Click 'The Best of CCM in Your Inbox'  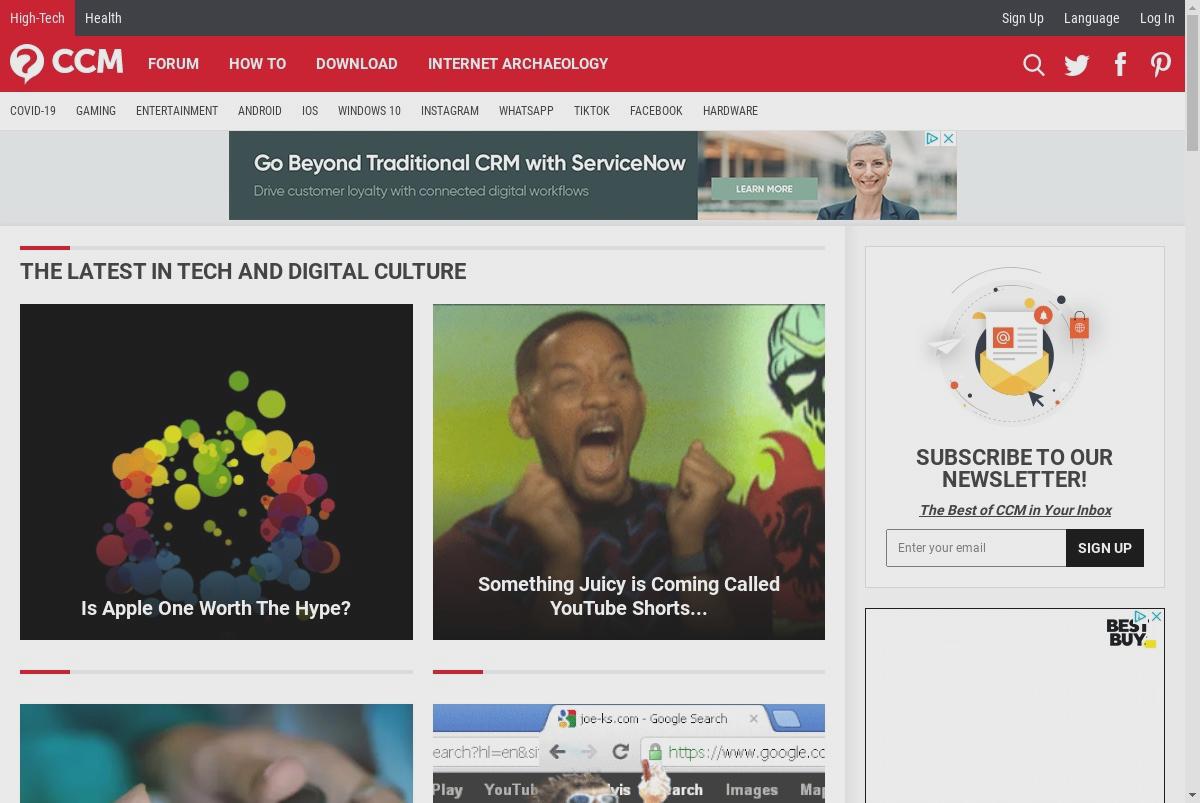1015,510
